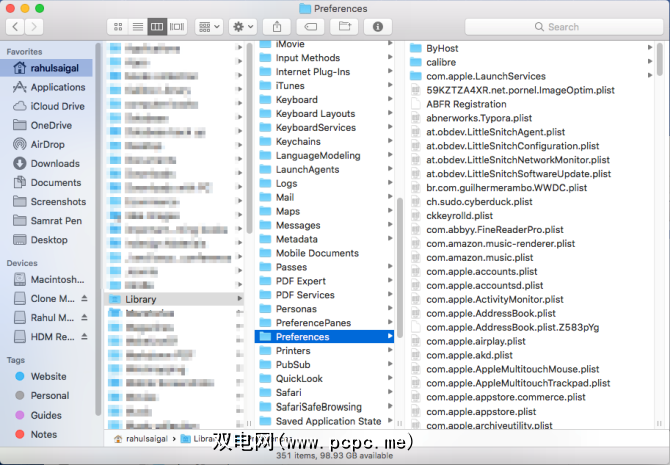Click the Preferences column scrollbar
The height and width of the screenshot is (465, 670).
point(660,59)
